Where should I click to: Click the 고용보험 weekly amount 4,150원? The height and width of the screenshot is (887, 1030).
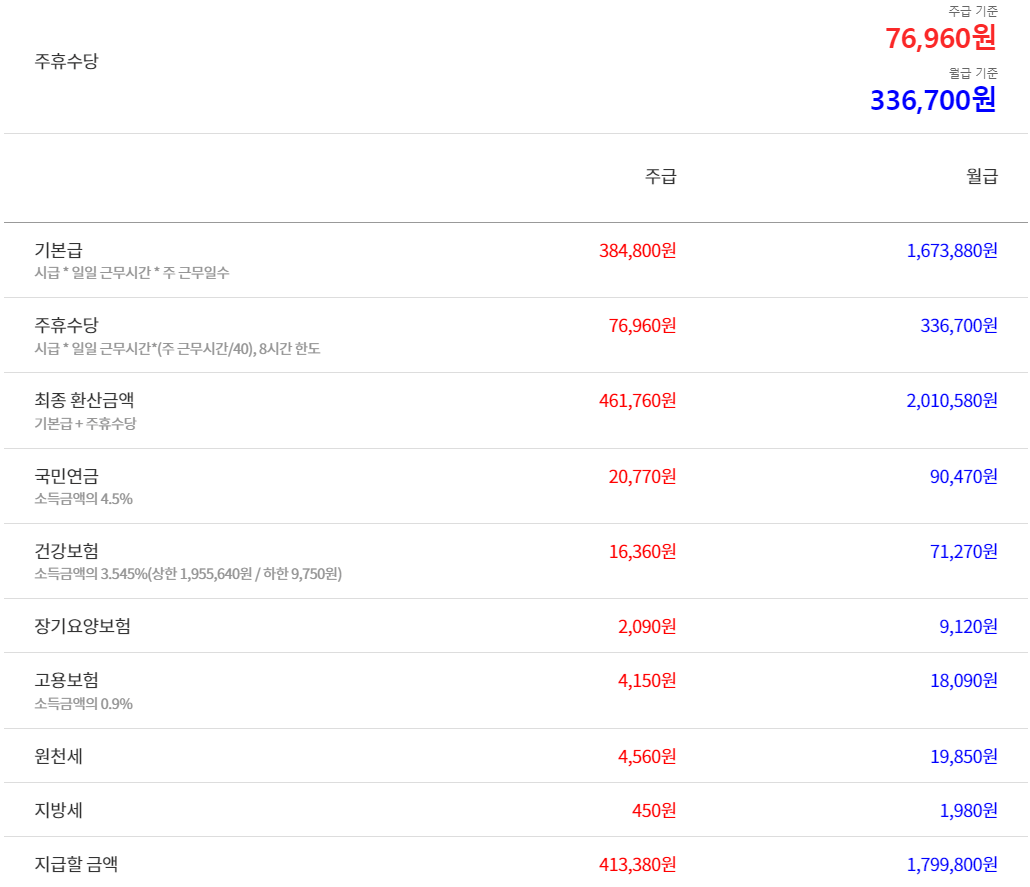coord(650,679)
